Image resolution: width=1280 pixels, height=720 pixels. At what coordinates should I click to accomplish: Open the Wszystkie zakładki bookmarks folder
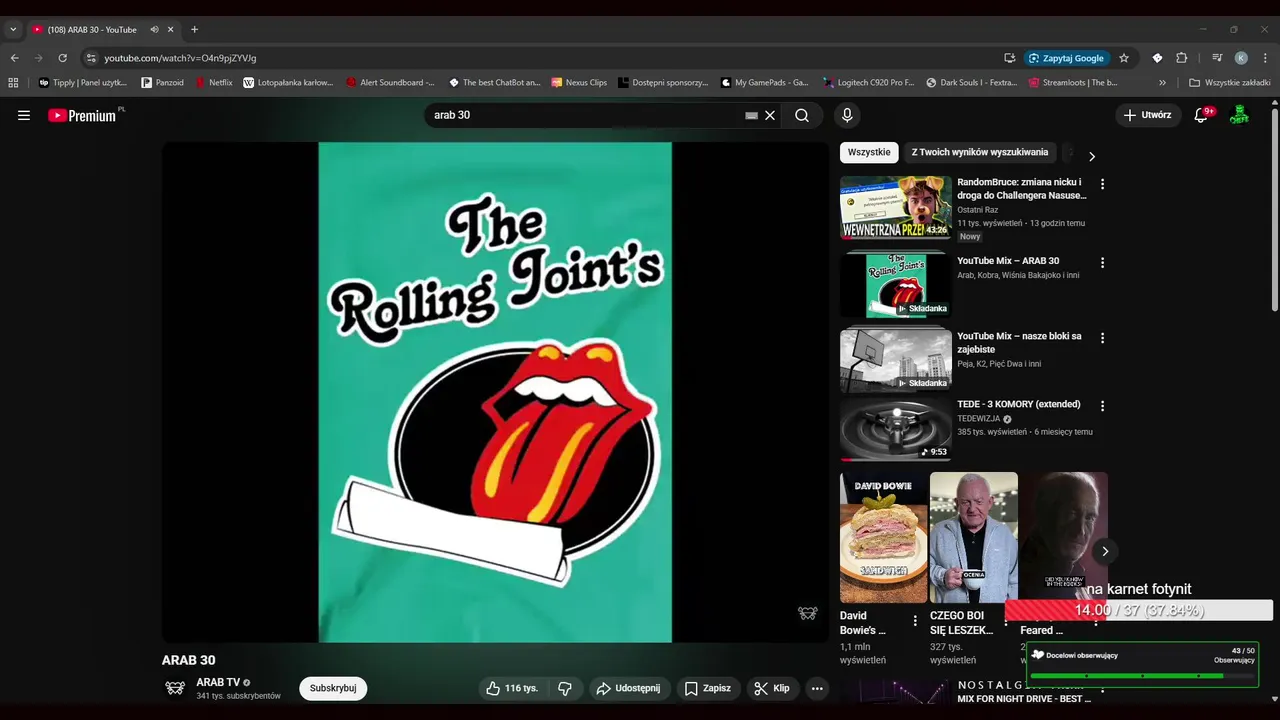click(1229, 83)
